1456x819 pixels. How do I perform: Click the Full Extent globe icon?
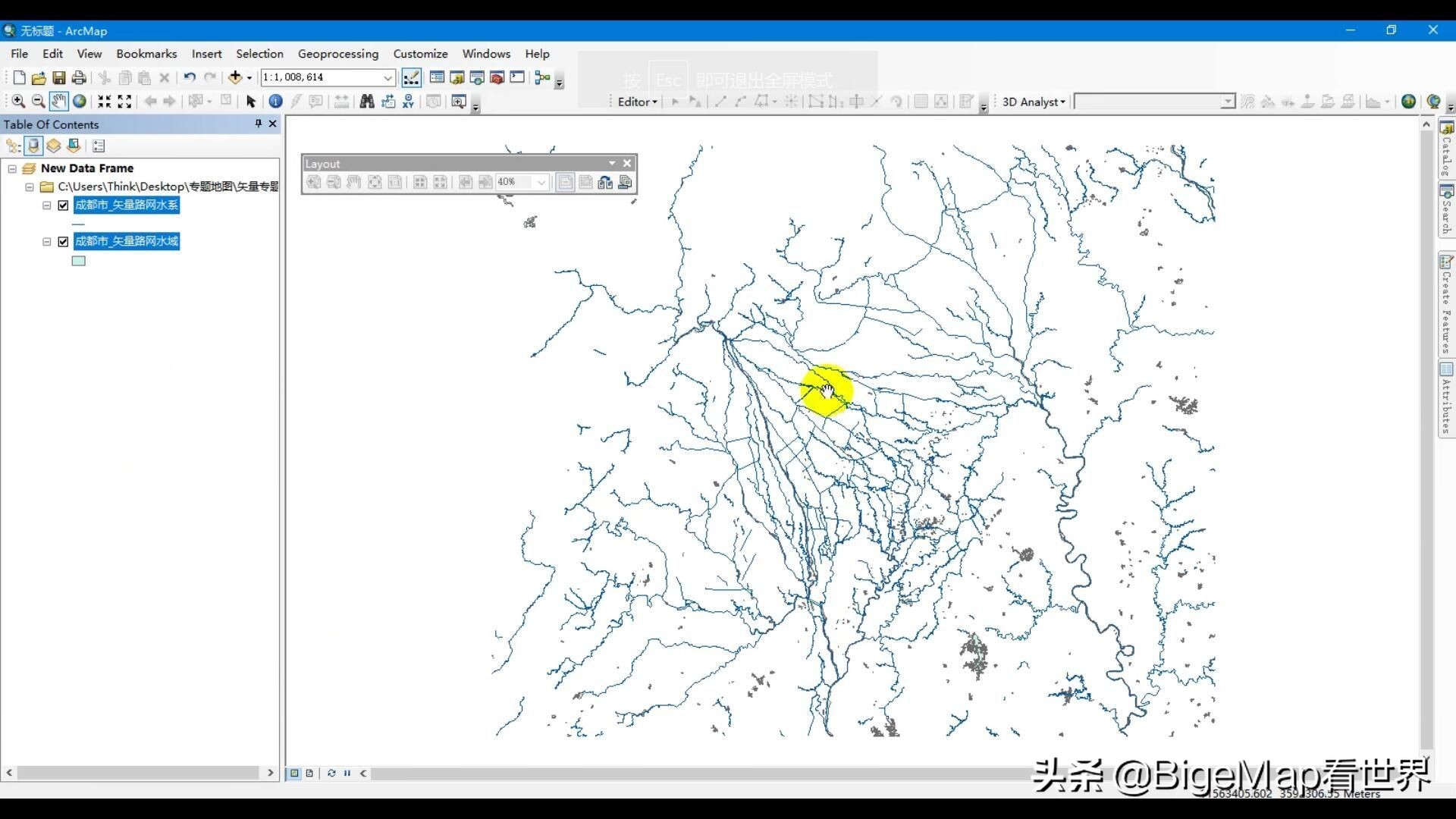pyautogui.click(x=80, y=101)
